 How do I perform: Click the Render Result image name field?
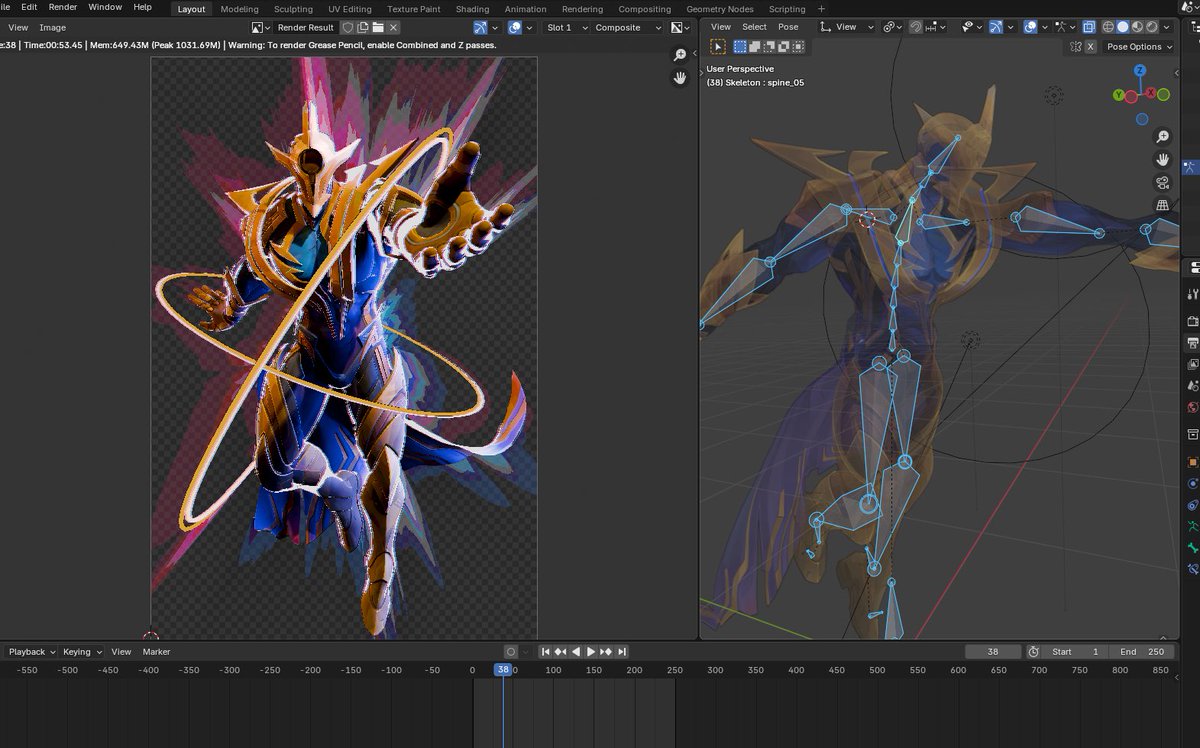point(306,28)
